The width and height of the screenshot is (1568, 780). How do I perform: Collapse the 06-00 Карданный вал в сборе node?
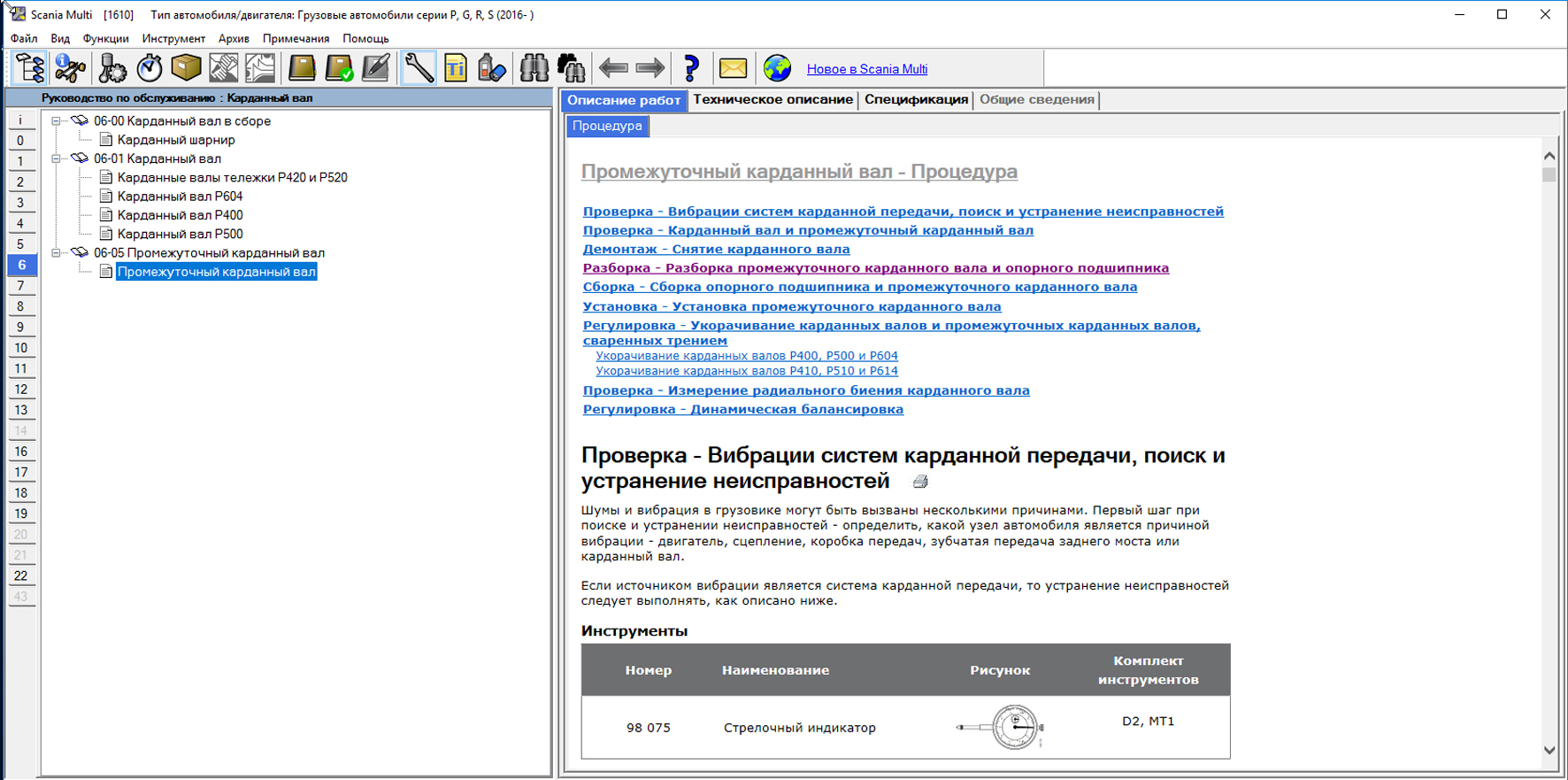point(56,121)
